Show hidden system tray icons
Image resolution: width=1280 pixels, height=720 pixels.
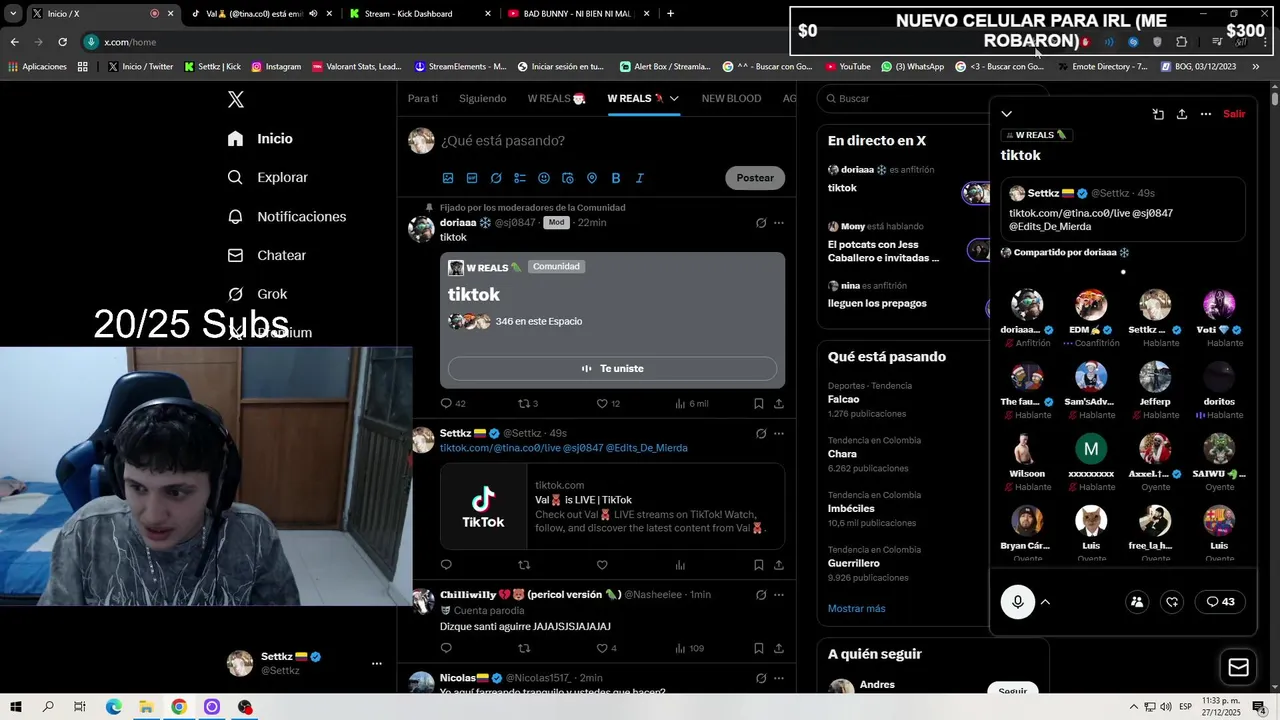[1133, 707]
